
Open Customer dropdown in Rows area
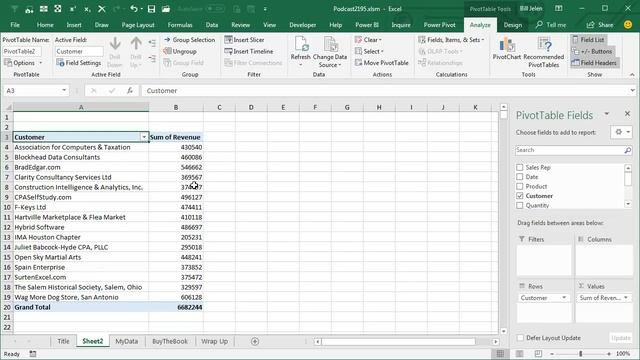click(564, 298)
